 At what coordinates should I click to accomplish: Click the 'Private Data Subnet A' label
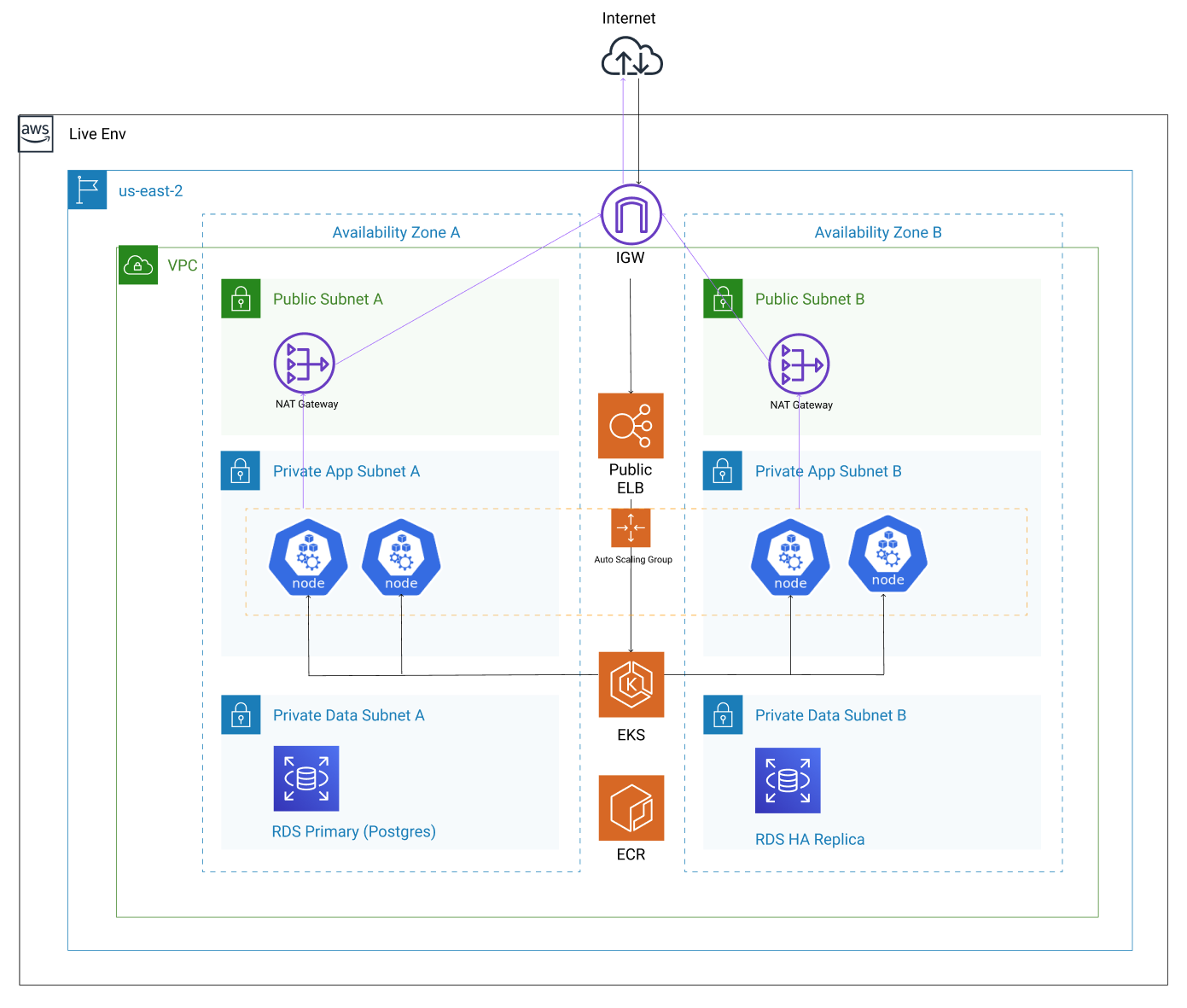click(x=348, y=715)
